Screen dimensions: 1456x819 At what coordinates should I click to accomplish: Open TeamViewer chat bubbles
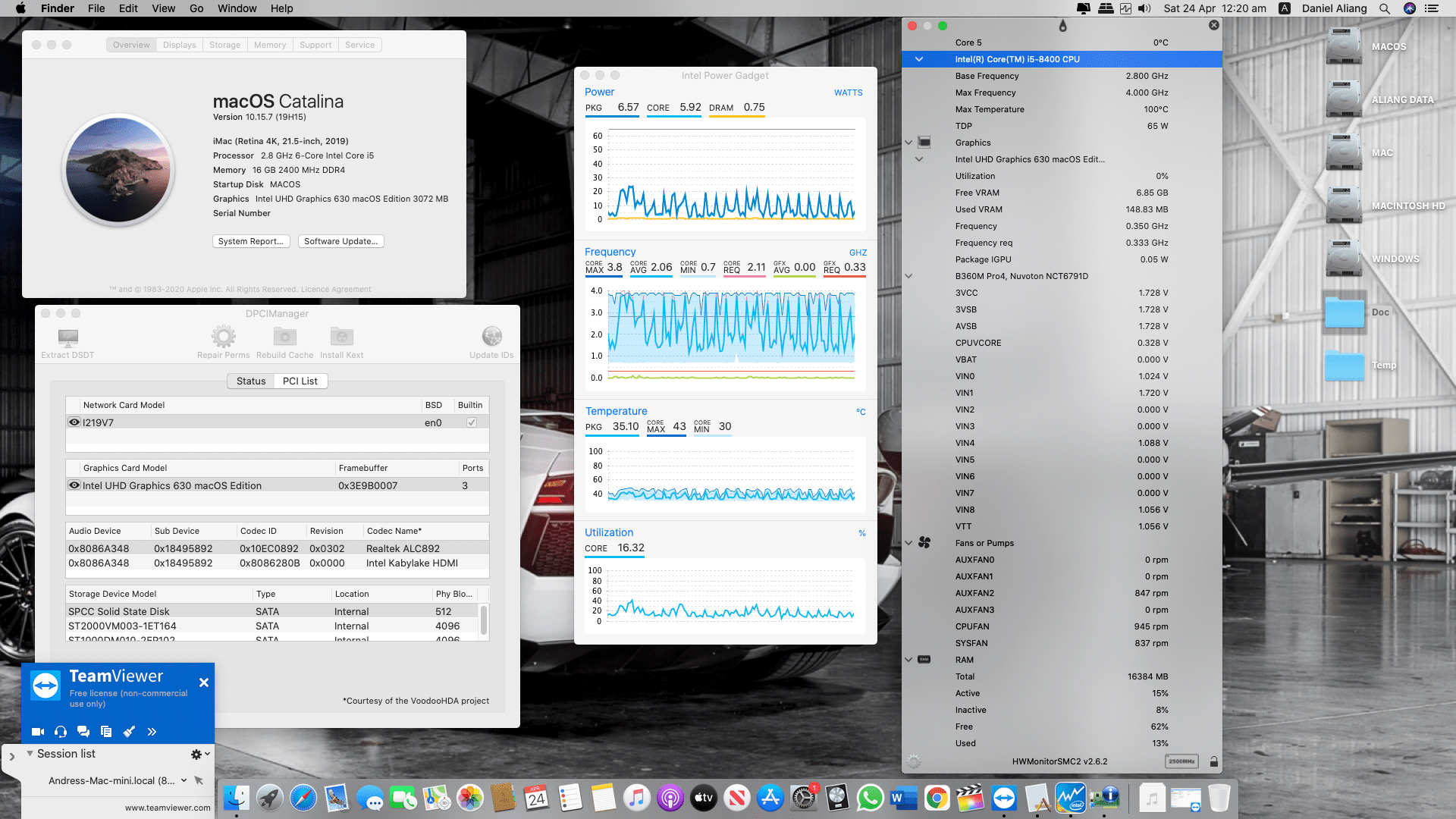pyautogui.click(x=83, y=732)
